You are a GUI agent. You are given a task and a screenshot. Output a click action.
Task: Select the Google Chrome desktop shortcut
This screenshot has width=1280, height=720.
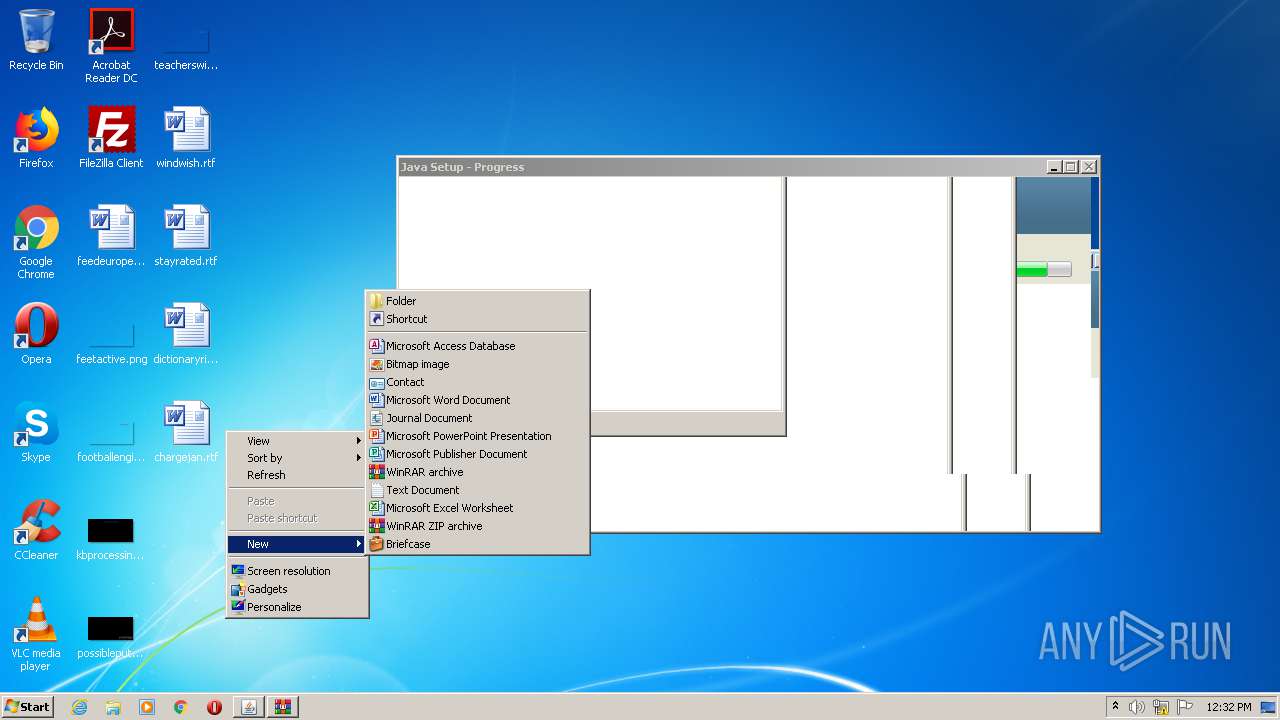[36, 242]
